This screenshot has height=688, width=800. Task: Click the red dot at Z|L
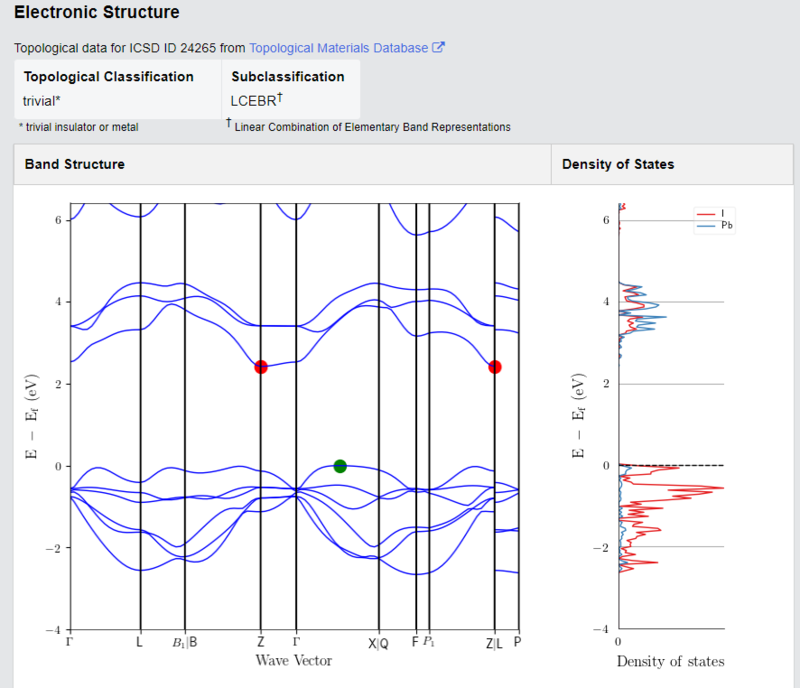click(494, 367)
